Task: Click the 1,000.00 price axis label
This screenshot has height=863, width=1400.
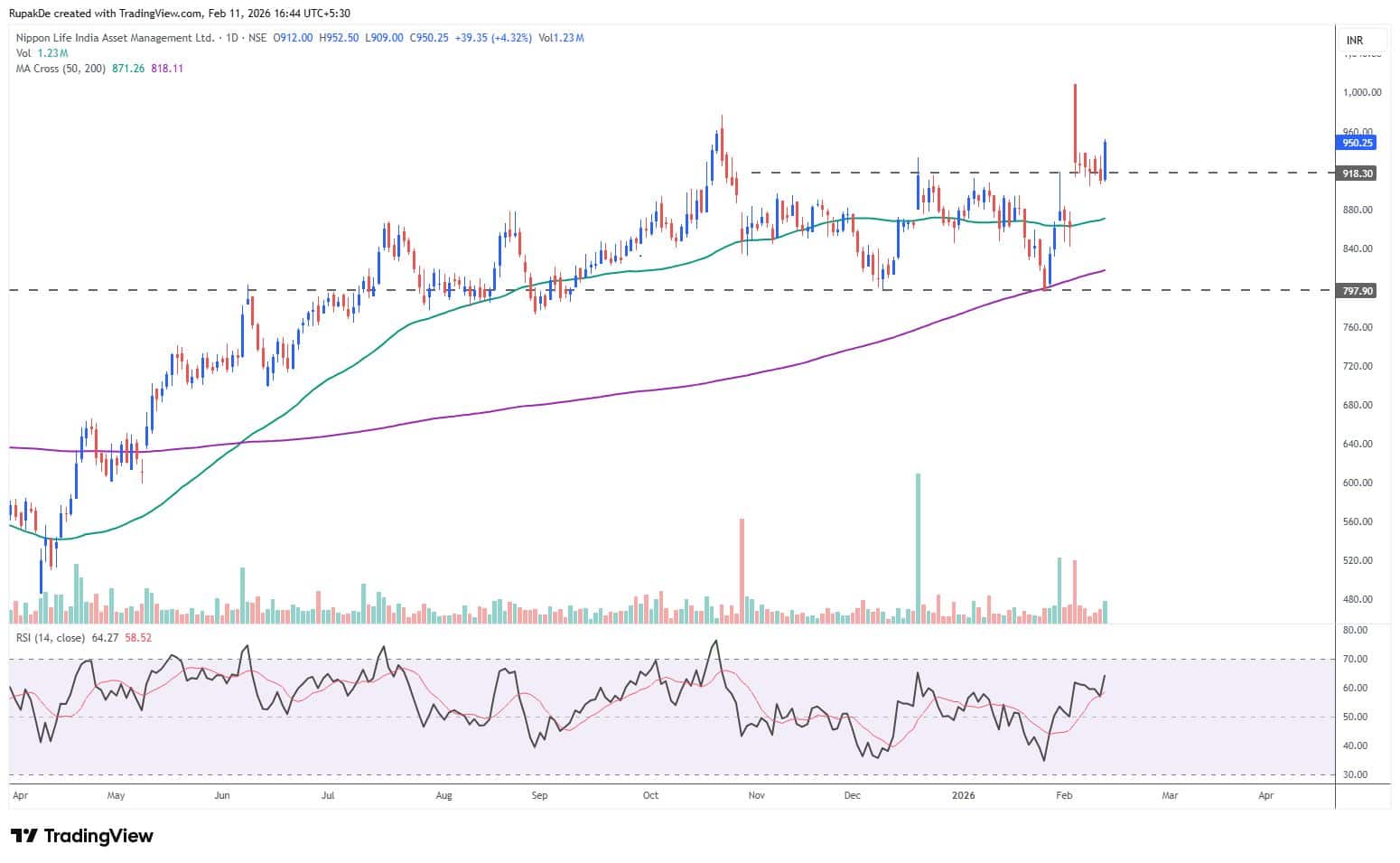Action: click(x=1361, y=92)
